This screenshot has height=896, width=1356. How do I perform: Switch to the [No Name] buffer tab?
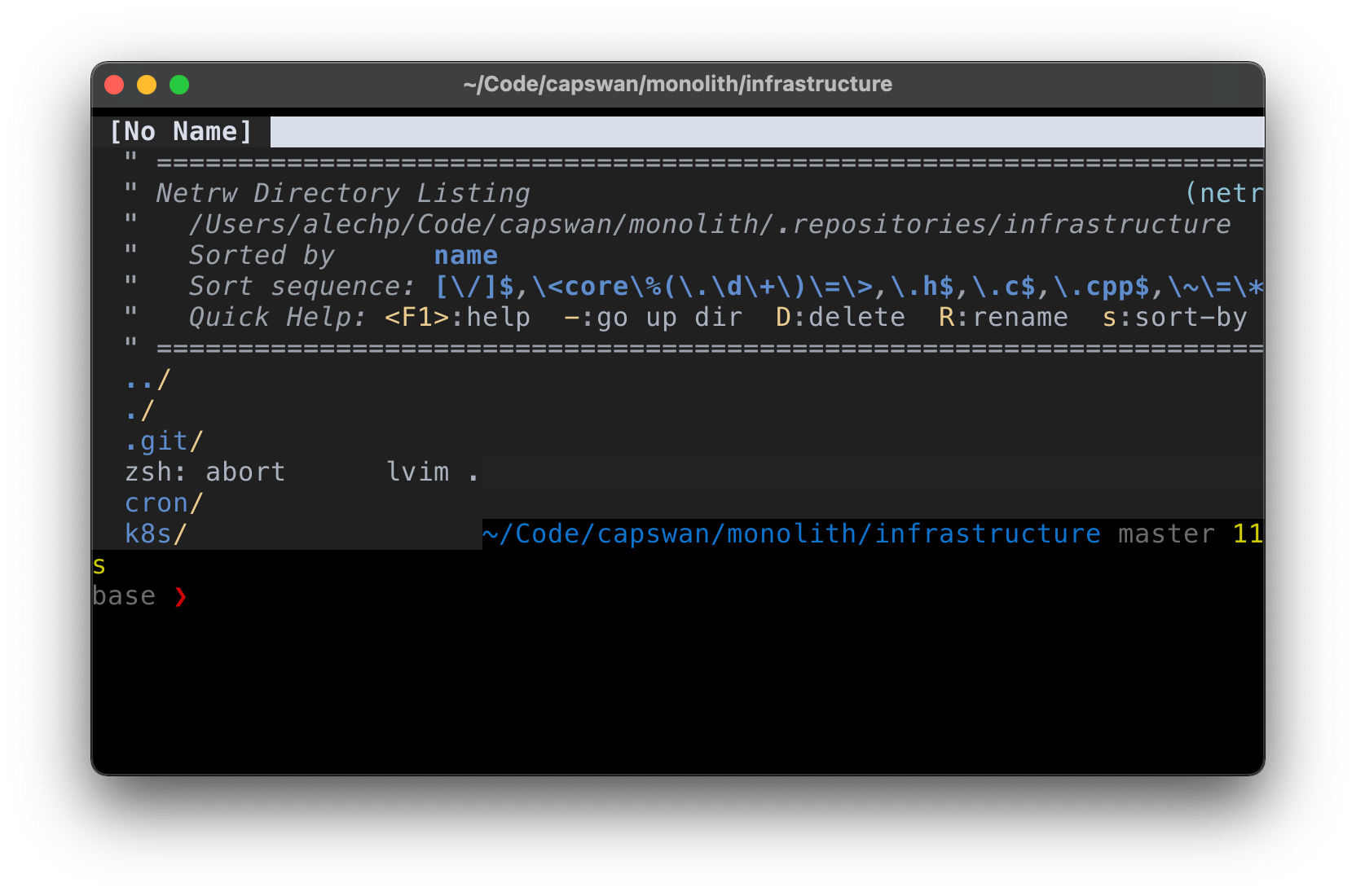click(x=181, y=130)
